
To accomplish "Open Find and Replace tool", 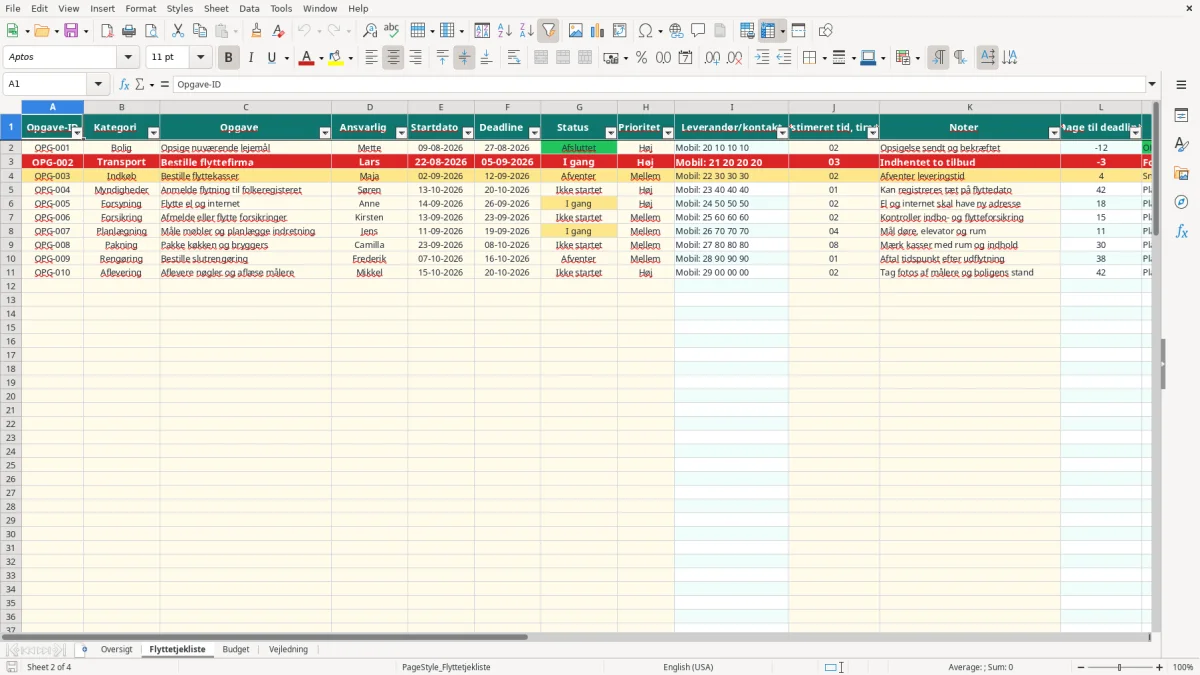I will click(370, 31).
